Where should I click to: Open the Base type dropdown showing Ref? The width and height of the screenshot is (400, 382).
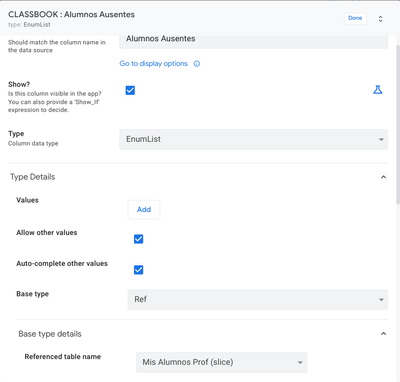(258, 299)
